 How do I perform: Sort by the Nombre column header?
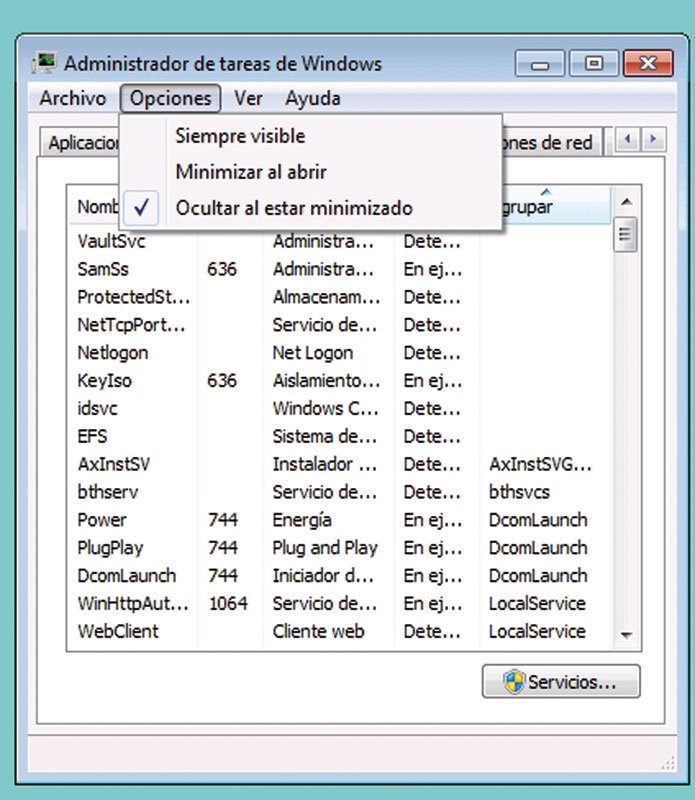coord(94,207)
